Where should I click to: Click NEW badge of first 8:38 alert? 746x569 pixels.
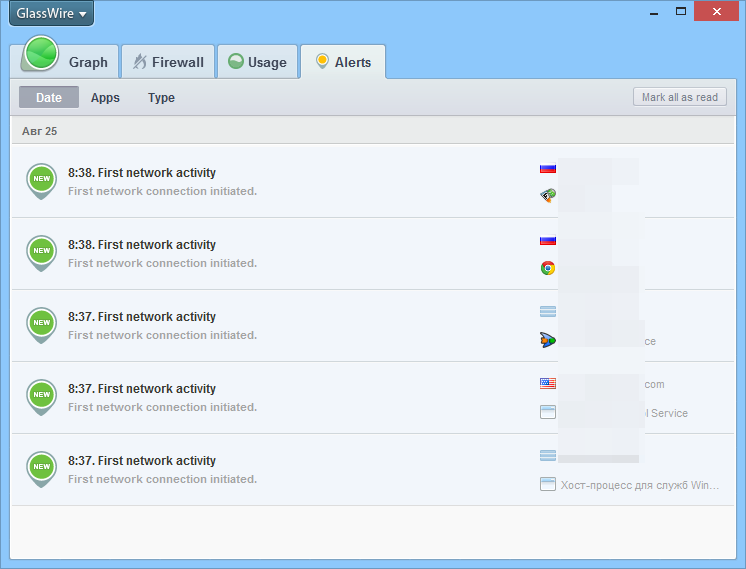pos(41,181)
